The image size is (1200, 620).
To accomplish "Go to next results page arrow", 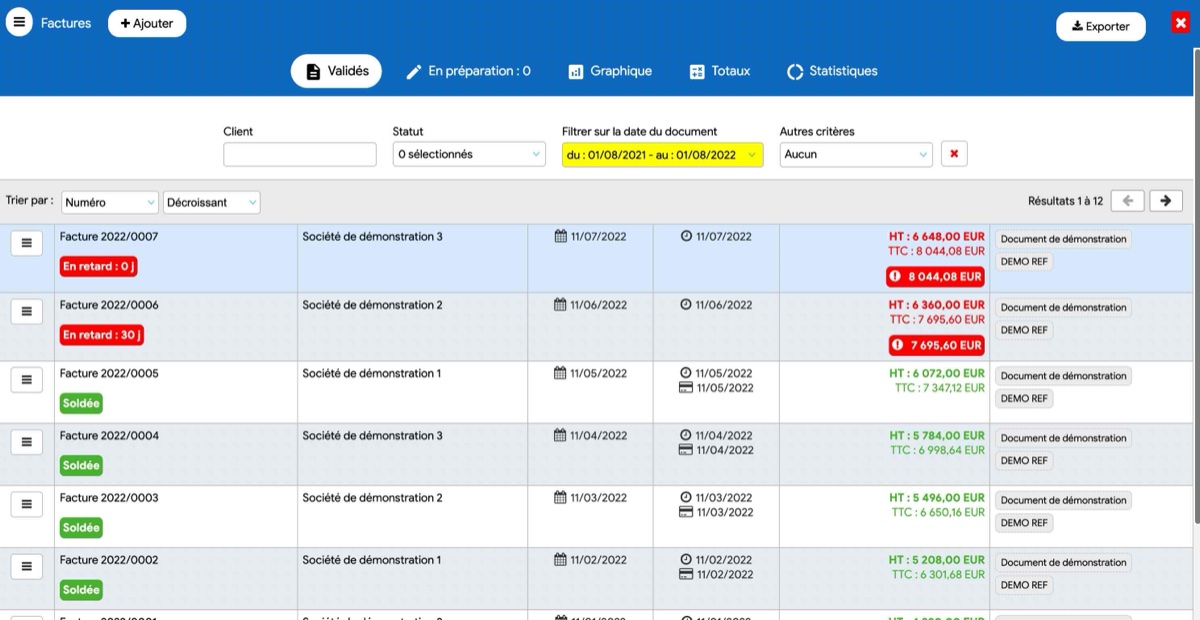I will pyautogui.click(x=1165, y=201).
